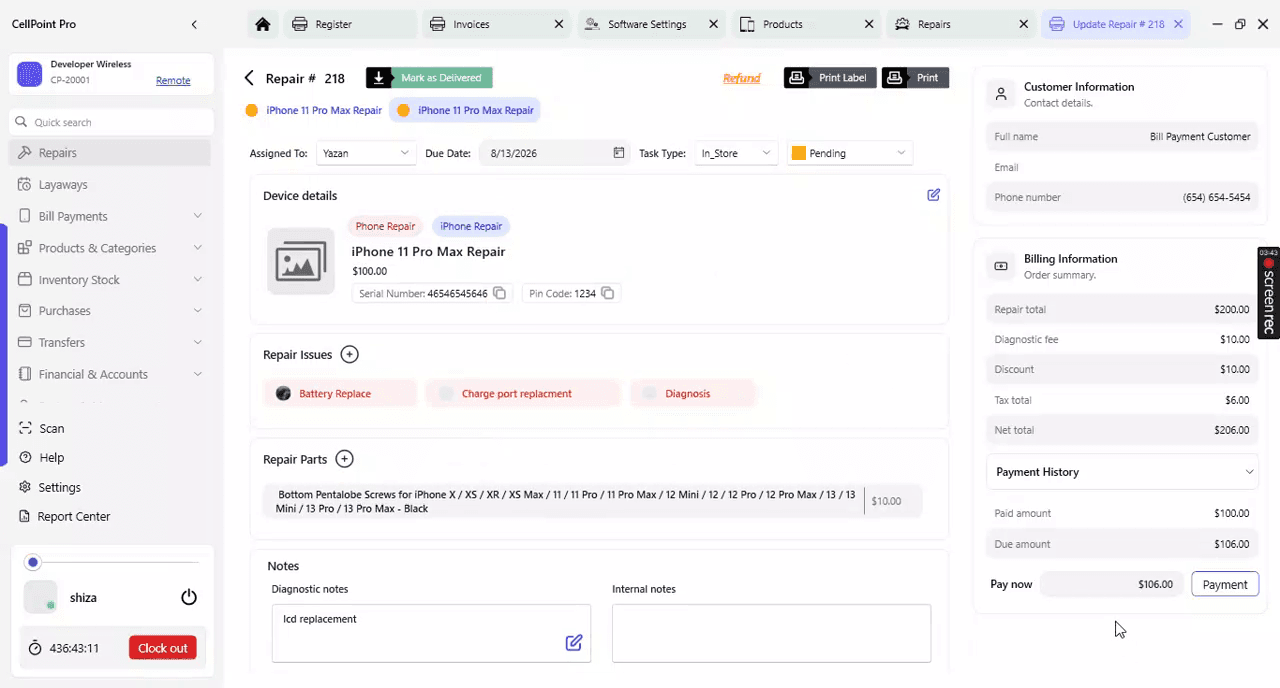Select the highlighted iPhone 11 Pro Max Repair tab
Screen dimensions: 1280x688
[465, 110]
